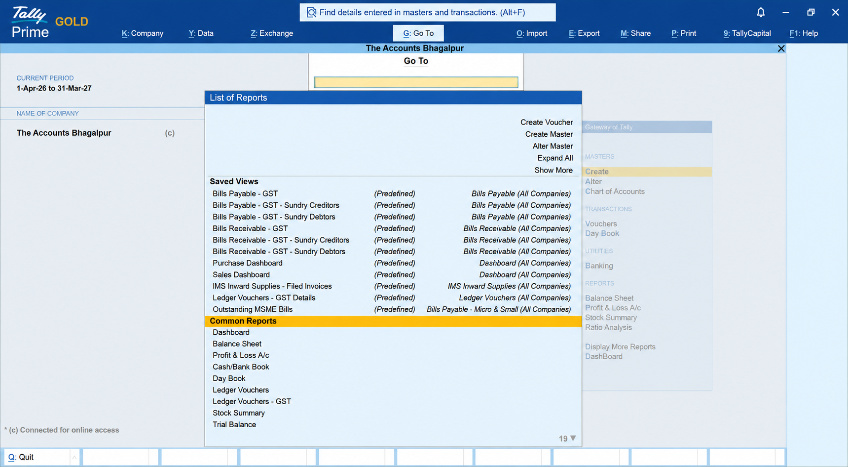Viewport: 848px width, 467px height.
Task: Open the E: Export menu
Action: coord(584,34)
